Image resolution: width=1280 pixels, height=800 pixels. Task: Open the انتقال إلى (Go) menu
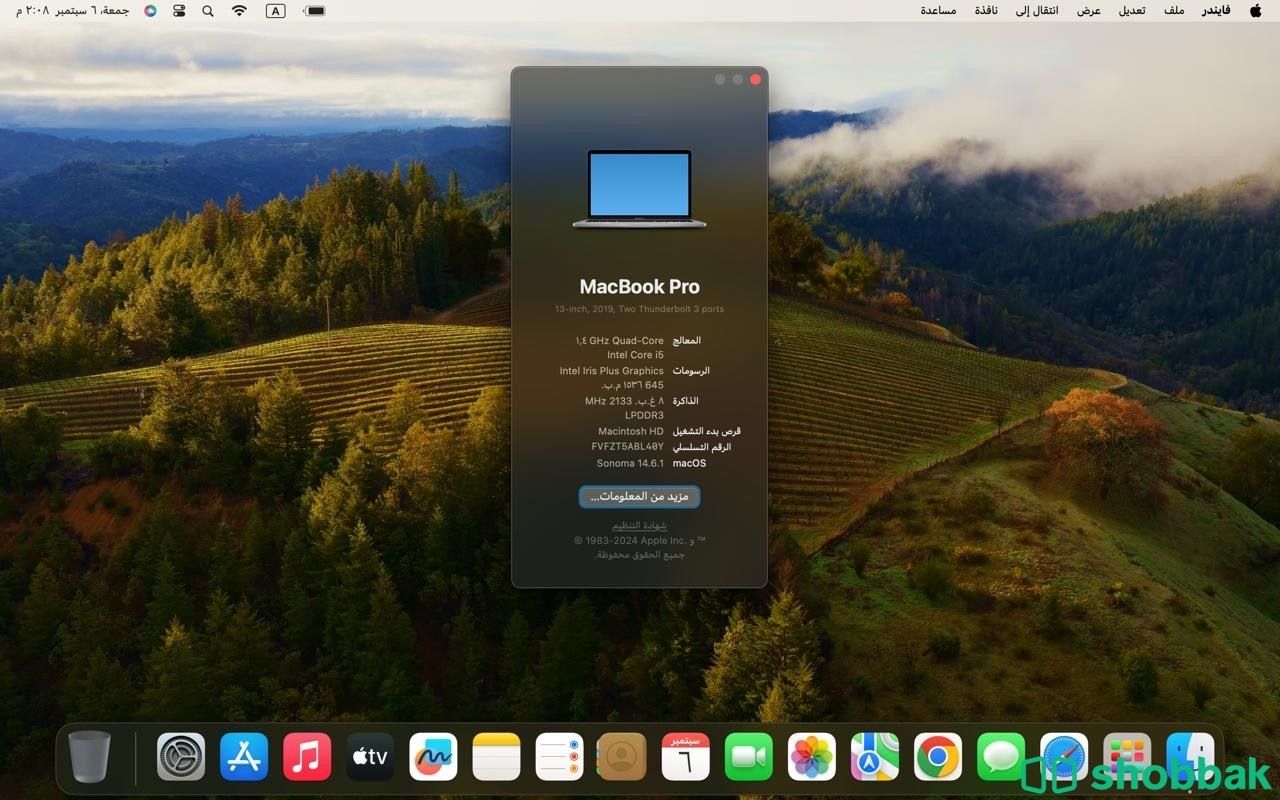click(1037, 10)
